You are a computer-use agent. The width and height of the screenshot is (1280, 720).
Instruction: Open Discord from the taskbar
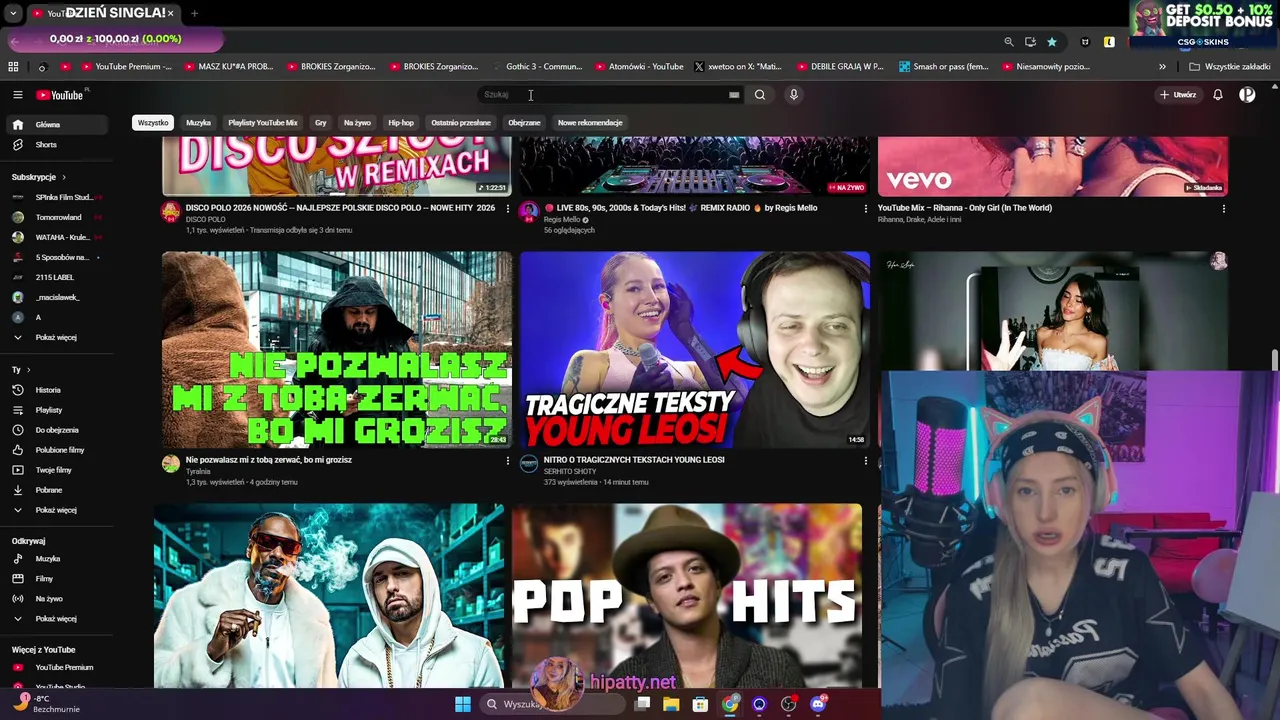819,704
